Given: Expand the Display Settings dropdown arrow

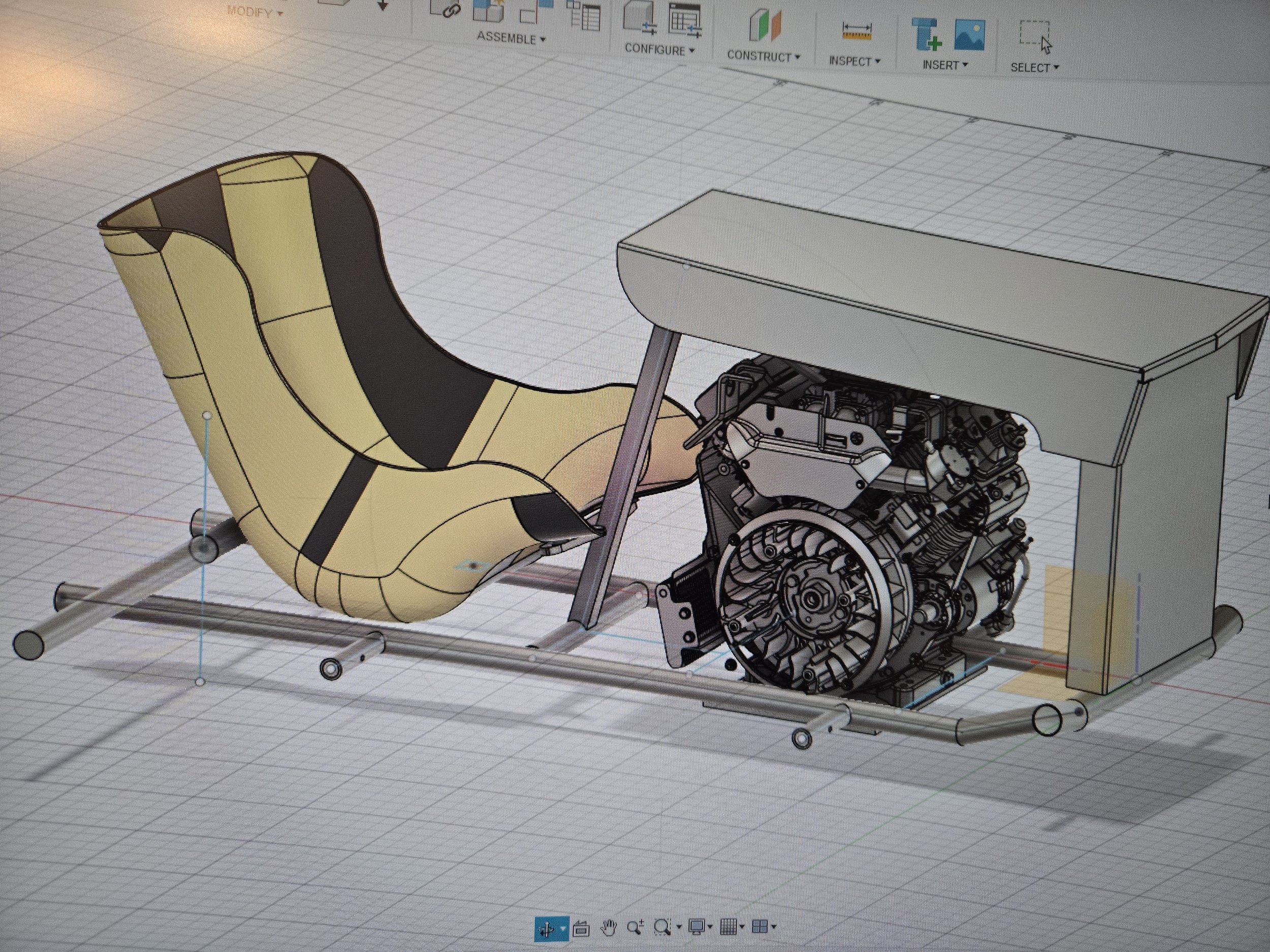Looking at the screenshot, I should pos(711,926).
